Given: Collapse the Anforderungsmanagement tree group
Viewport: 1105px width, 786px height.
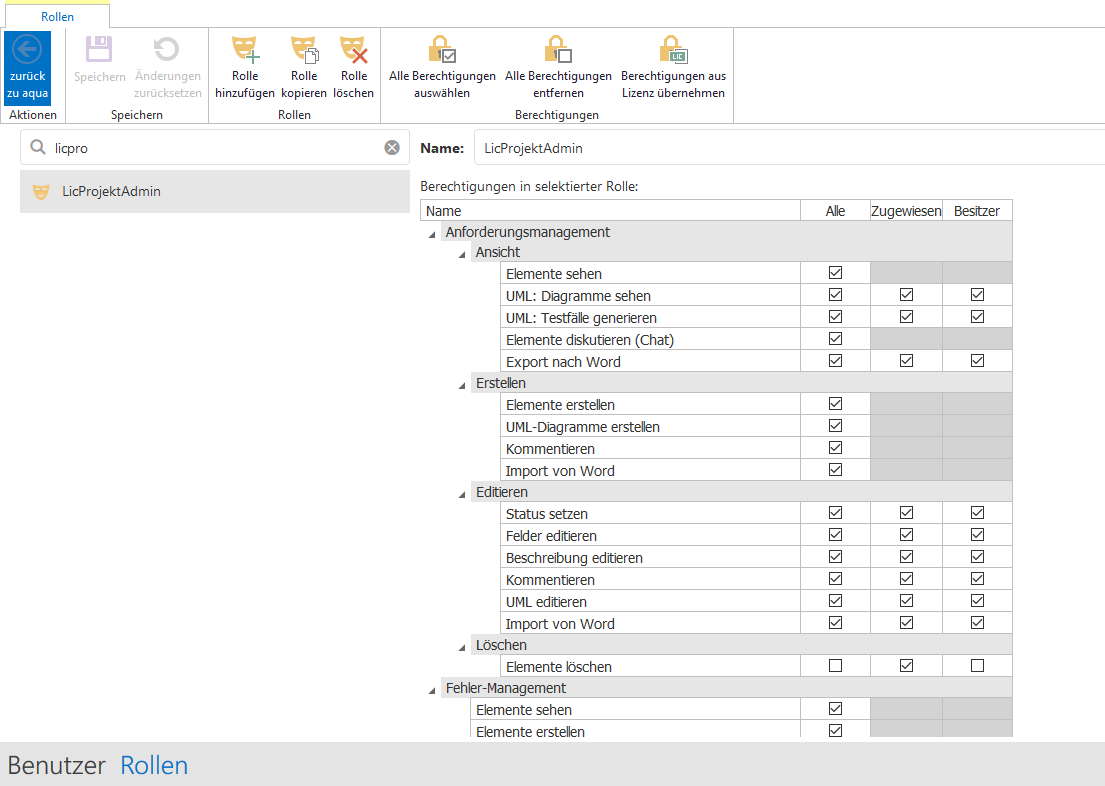Looking at the screenshot, I should [432, 233].
